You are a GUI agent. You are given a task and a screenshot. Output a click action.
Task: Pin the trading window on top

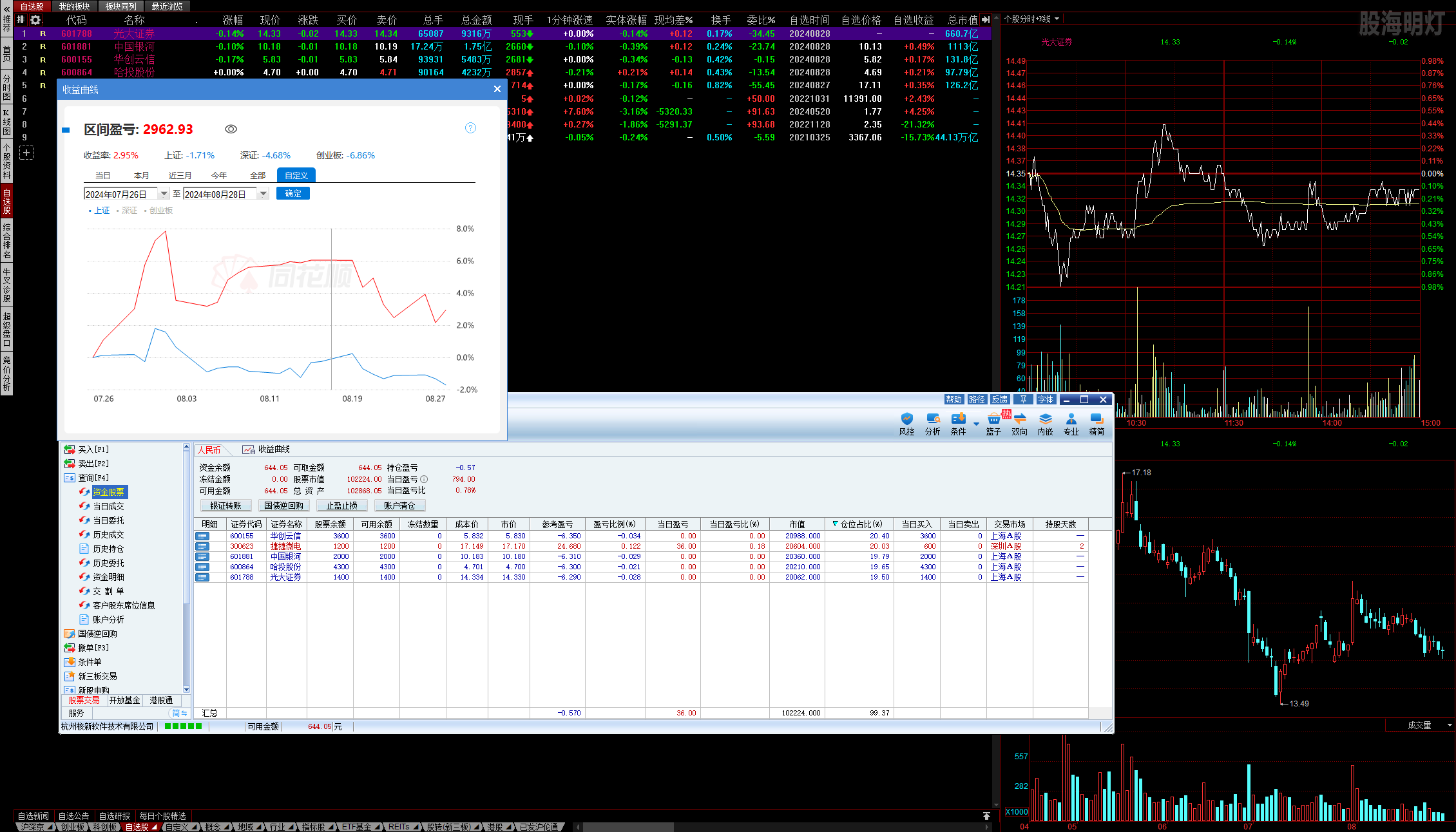pos(1023,399)
